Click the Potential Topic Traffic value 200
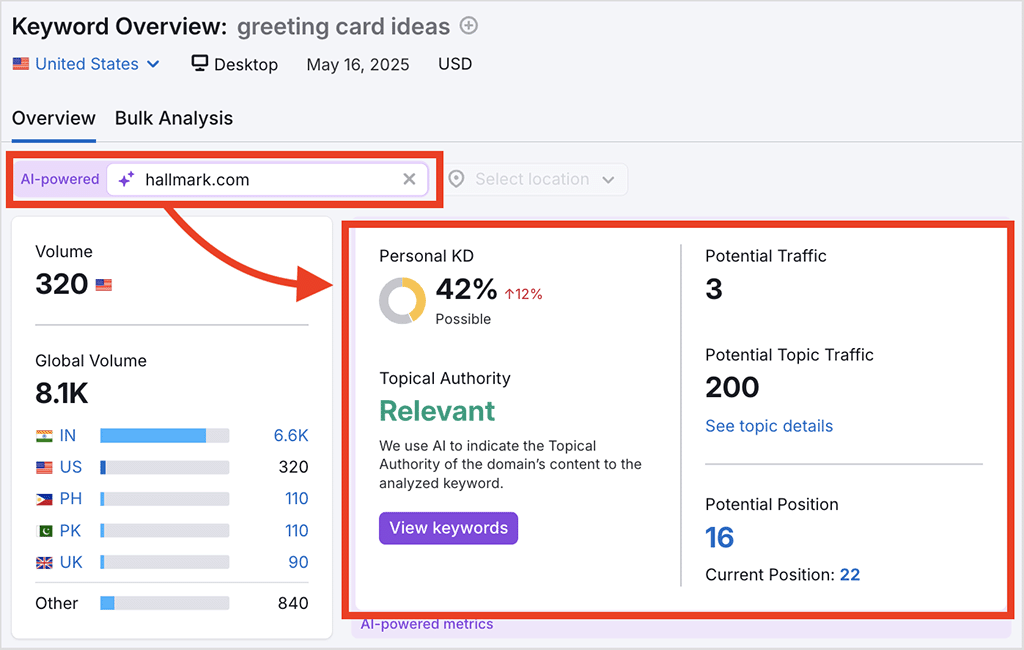1024x650 pixels. 732,387
